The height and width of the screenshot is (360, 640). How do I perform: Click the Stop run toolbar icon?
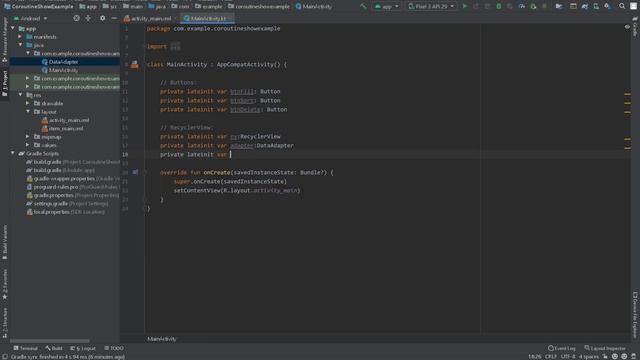(544, 6)
